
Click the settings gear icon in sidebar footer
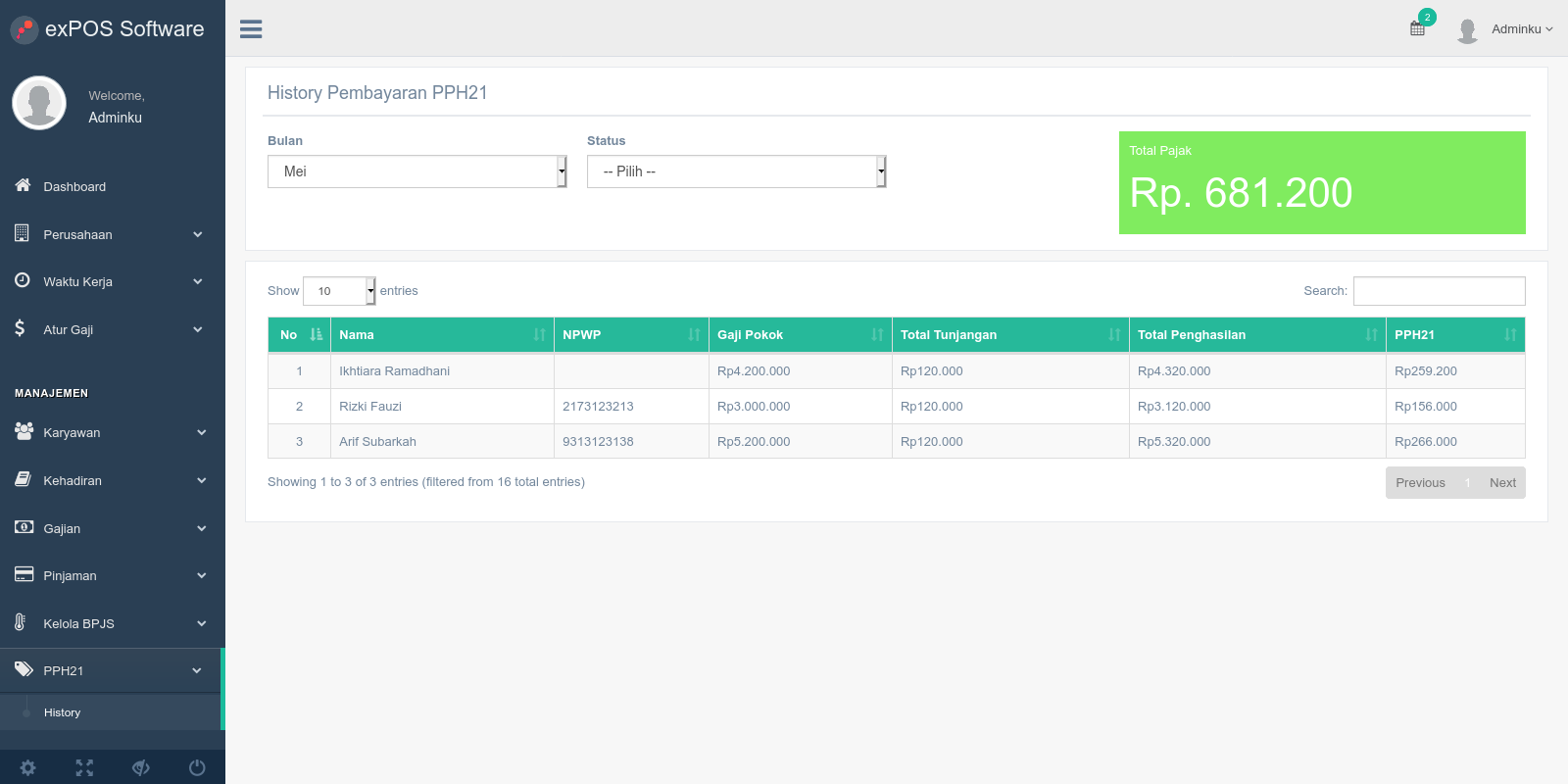click(x=28, y=767)
